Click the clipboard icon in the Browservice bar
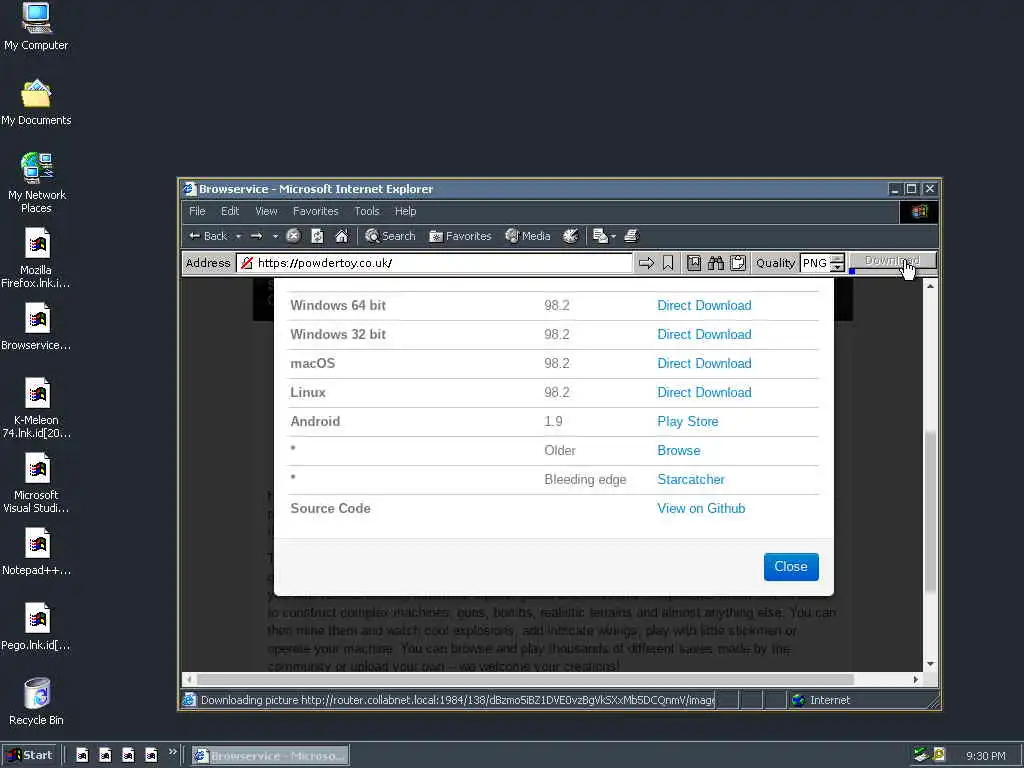This screenshot has width=1024, height=768. click(x=738, y=263)
